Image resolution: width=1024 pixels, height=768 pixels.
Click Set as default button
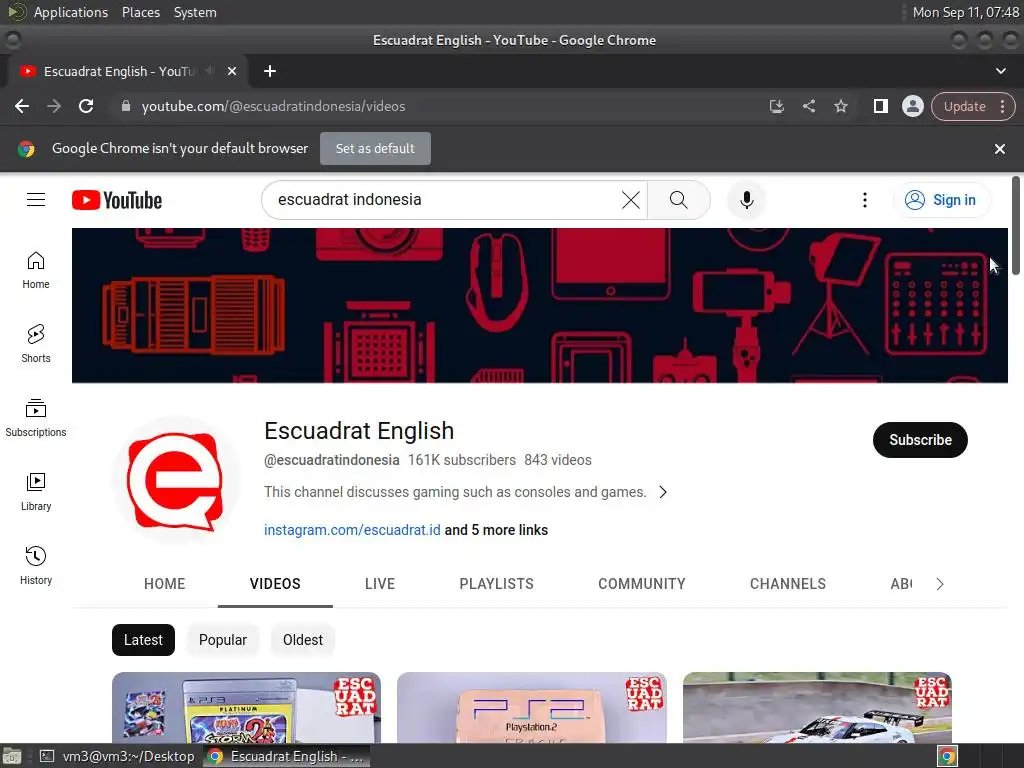(375, 149)
